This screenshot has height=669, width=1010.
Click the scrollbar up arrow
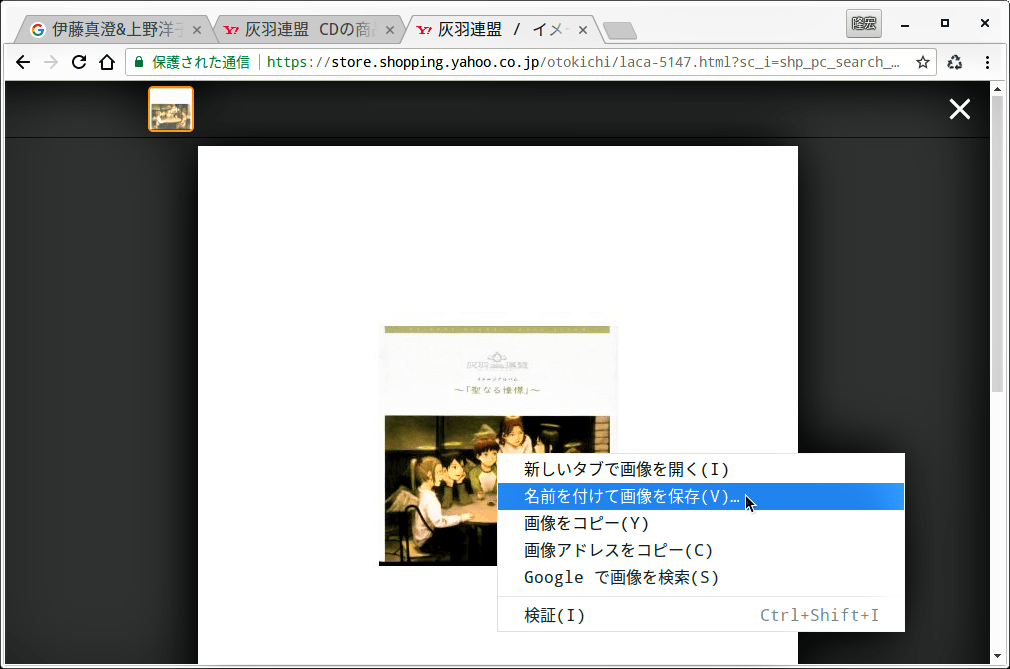click(997, 89)
